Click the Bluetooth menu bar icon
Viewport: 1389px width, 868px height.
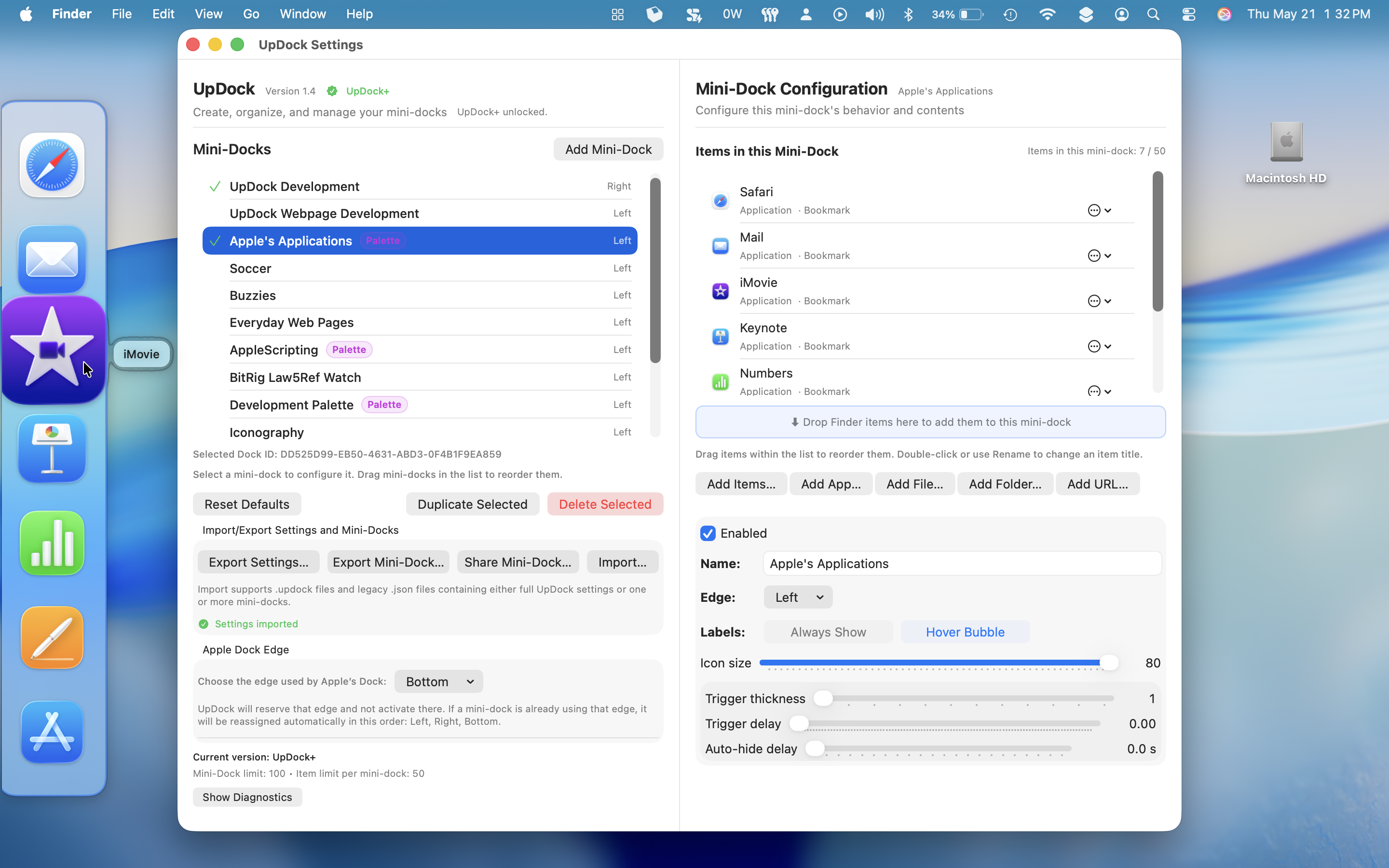tap(908, 14)
